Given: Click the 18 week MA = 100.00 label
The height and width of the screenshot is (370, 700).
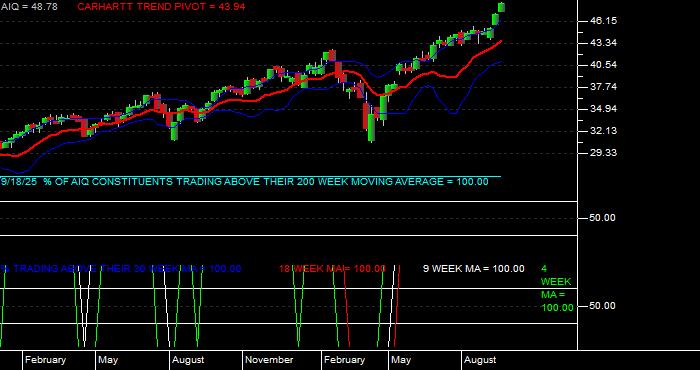Looking at the screenshot, I should [x=332, y=269].
